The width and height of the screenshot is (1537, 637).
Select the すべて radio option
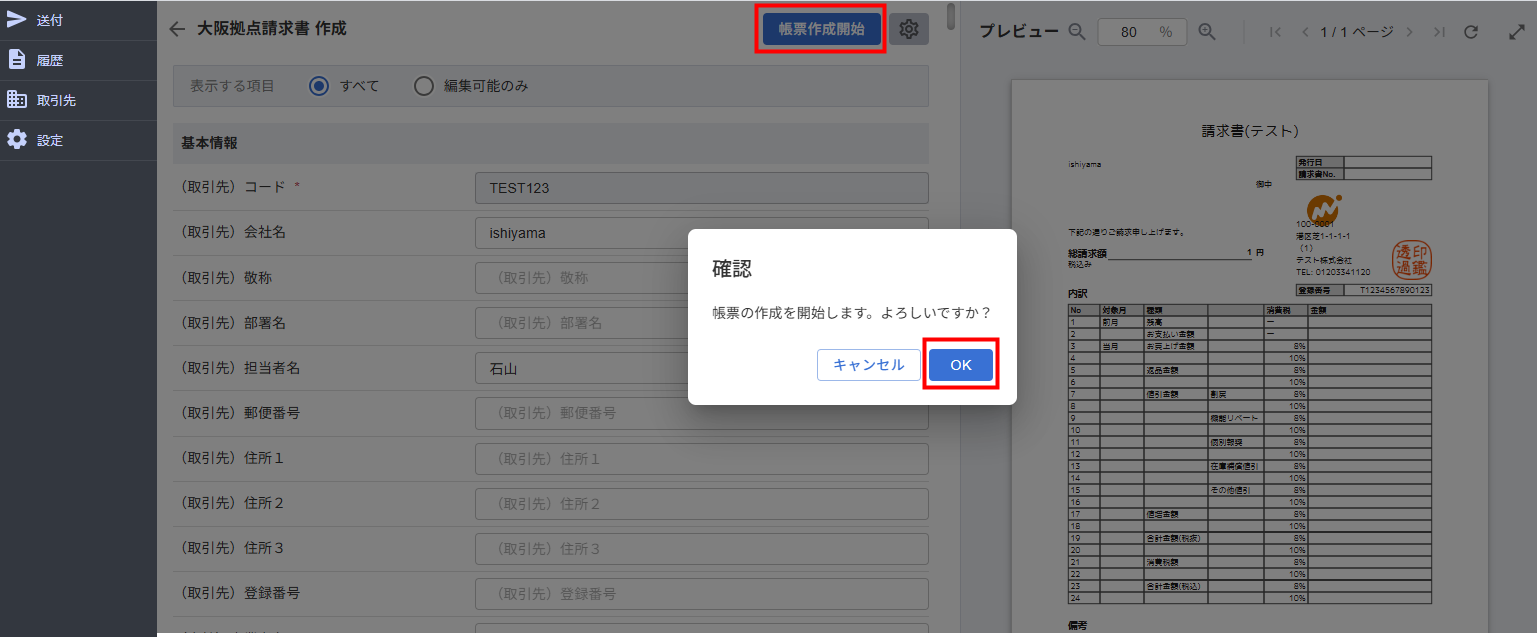(x=319, y=86)
